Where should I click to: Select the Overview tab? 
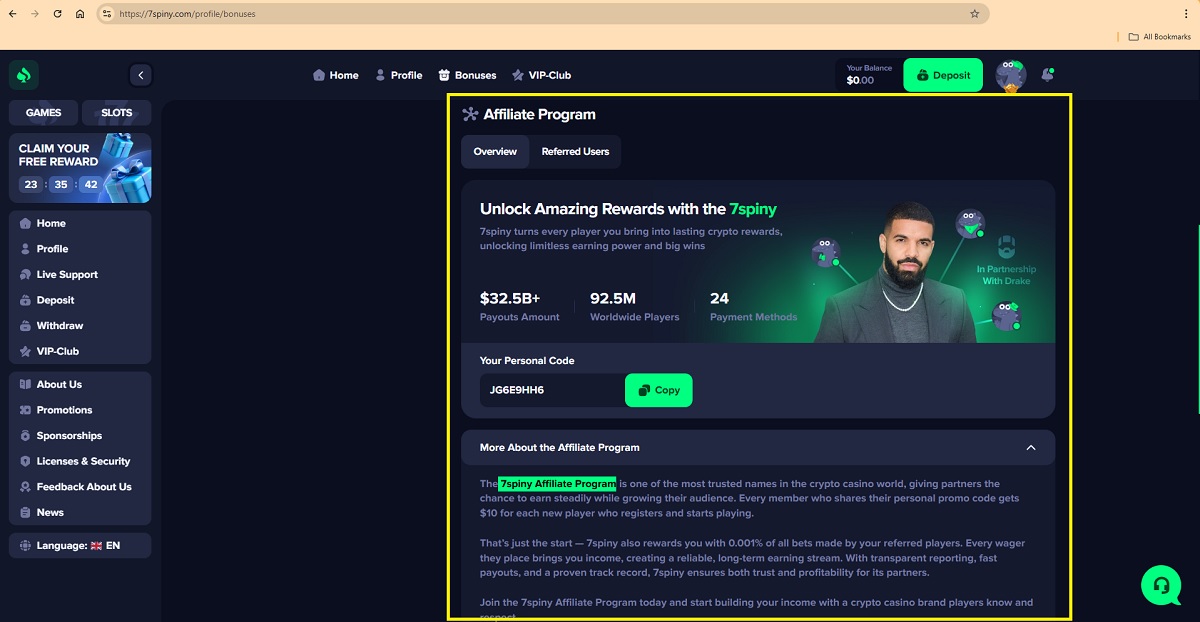[495, 152]
